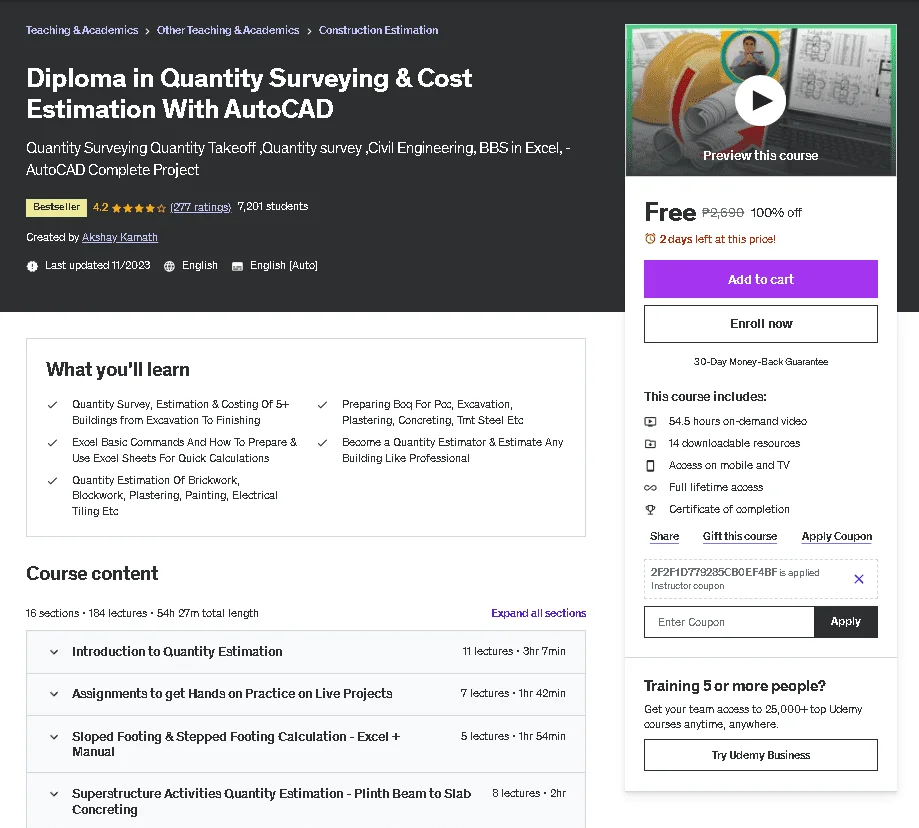919x828 pixels.
Task: Click the 'What you'll learn' heading
Action: click(x=118, y=370)
